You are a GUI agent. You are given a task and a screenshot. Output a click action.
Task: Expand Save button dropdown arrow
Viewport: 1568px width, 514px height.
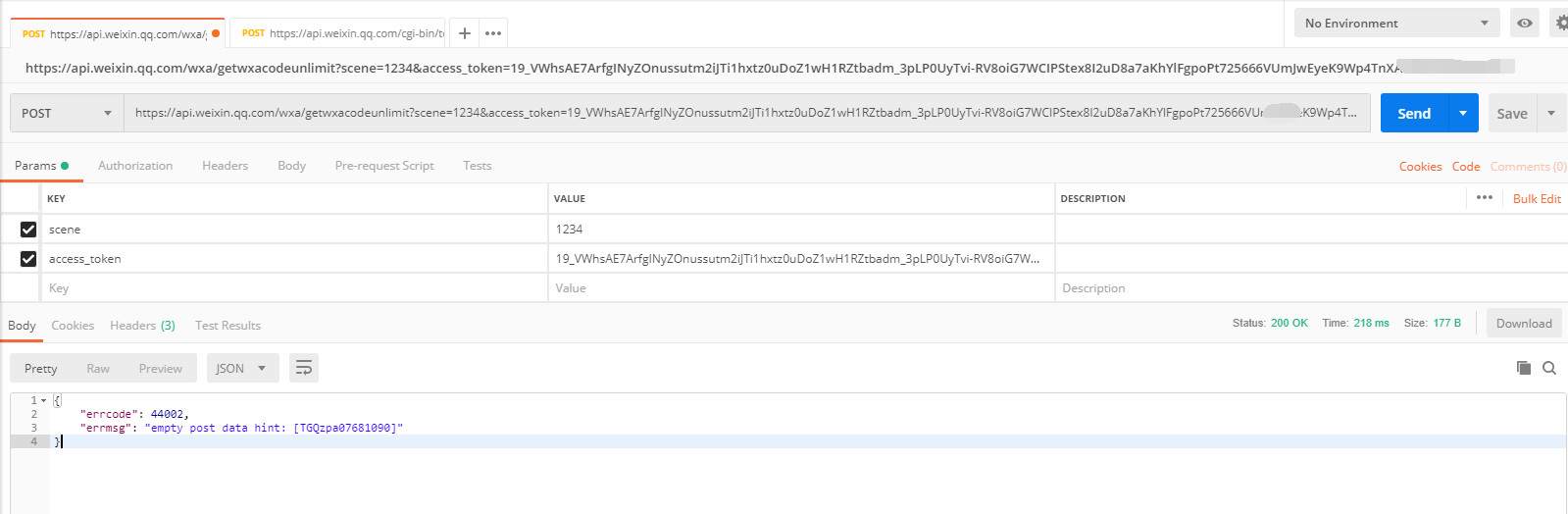click(x=1551, y=113)
